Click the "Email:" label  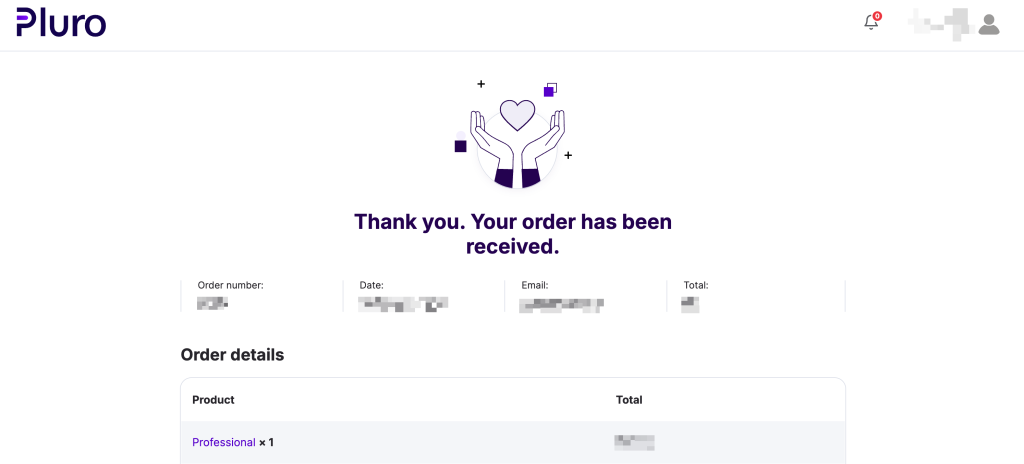click(x=535, y=285)
